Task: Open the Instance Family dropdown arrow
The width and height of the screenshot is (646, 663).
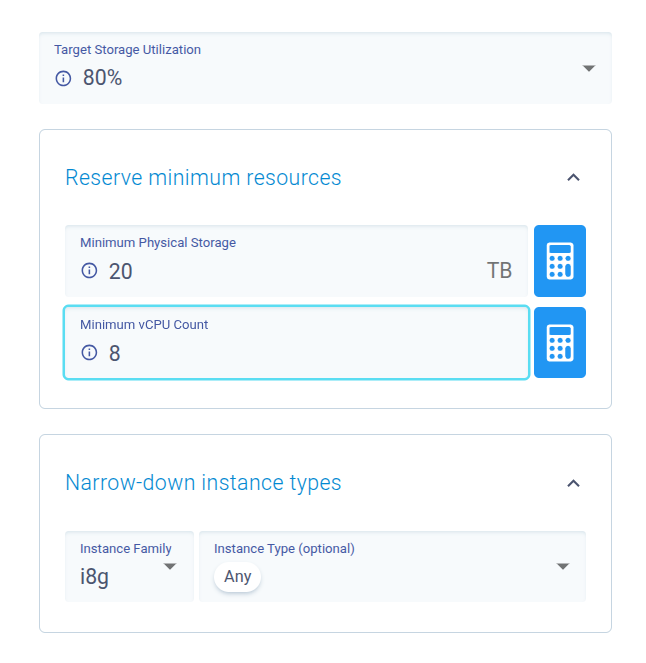Action: click(170, 566)
